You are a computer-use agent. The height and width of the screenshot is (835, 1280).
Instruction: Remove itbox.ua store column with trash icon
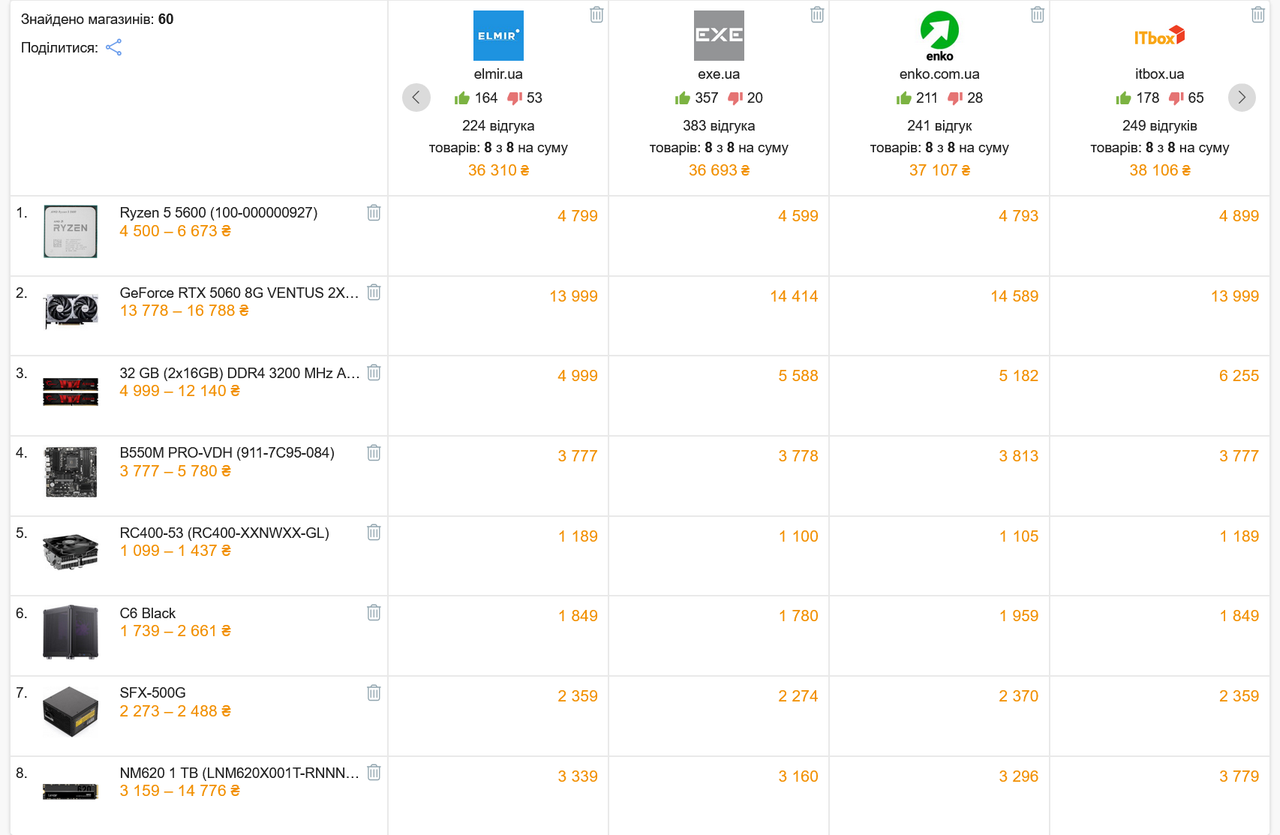tap(1258, 14)
